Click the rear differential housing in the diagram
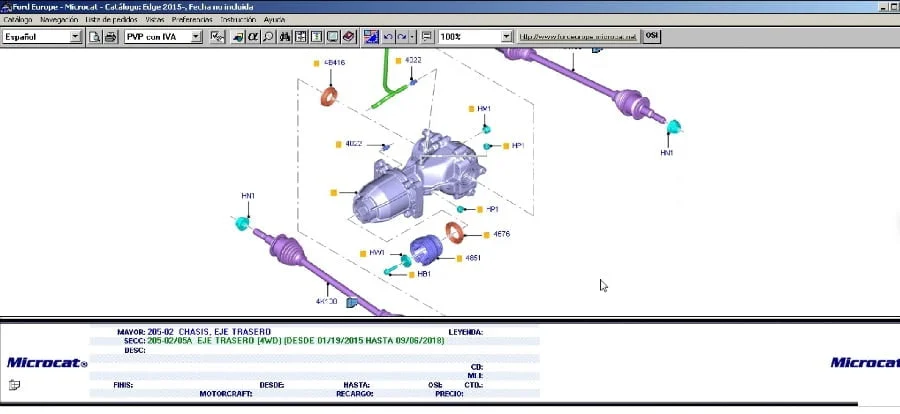This screenshot has height=414, width=900. click(419, 178)
